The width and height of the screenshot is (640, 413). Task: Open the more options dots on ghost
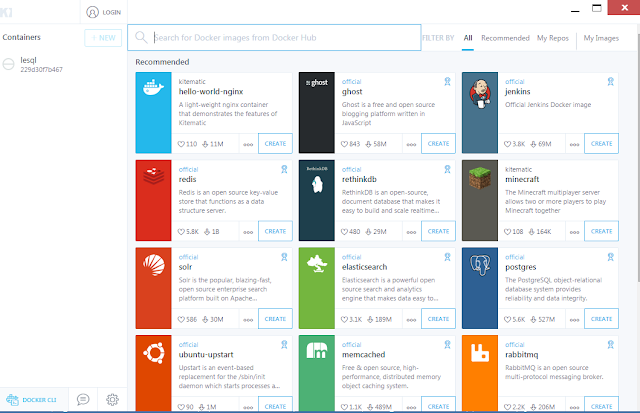click(x=411, y=144)
